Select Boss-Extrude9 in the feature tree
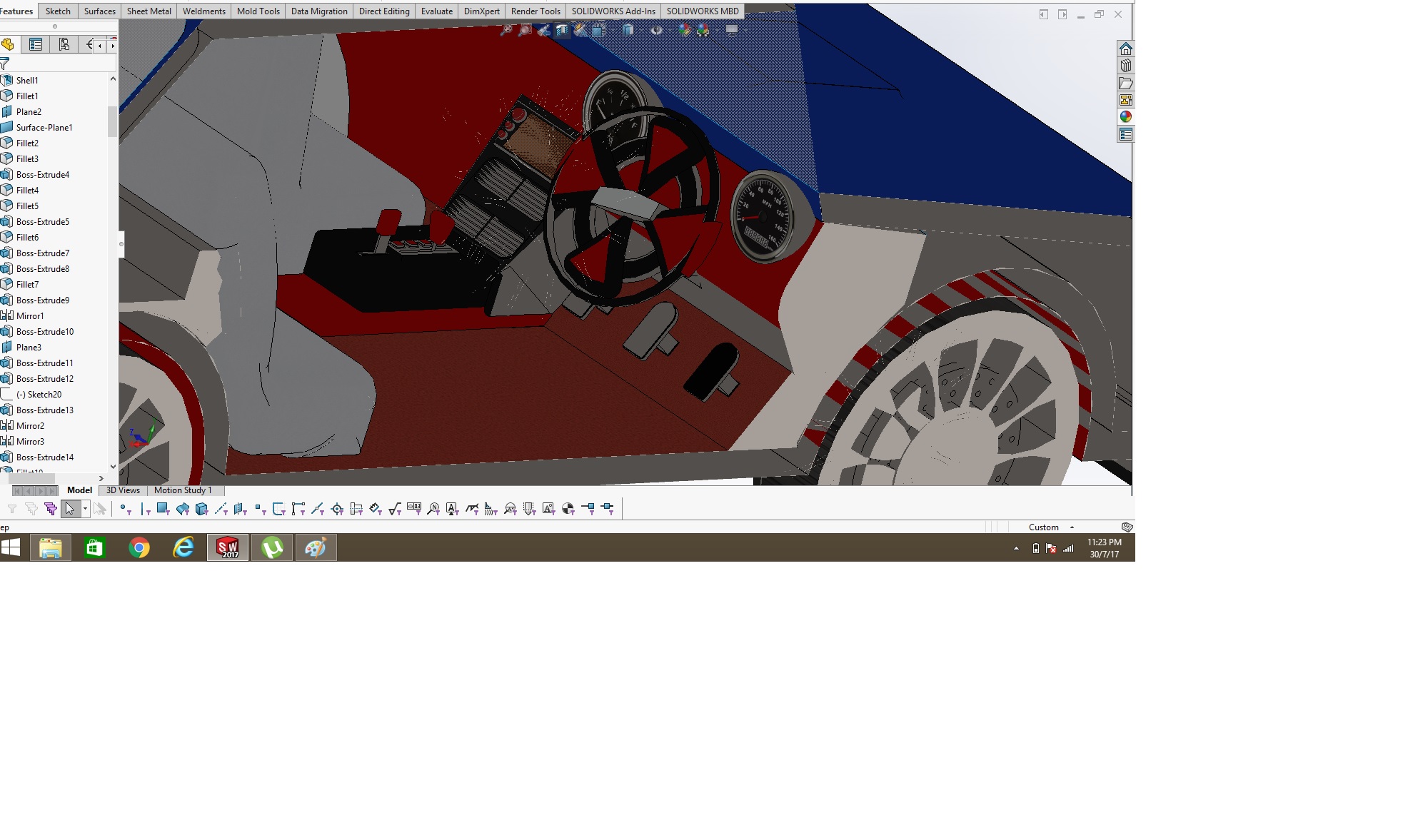Image resolution: width=1428 pixels, height=840 pixels. click(x=43, y=300)
